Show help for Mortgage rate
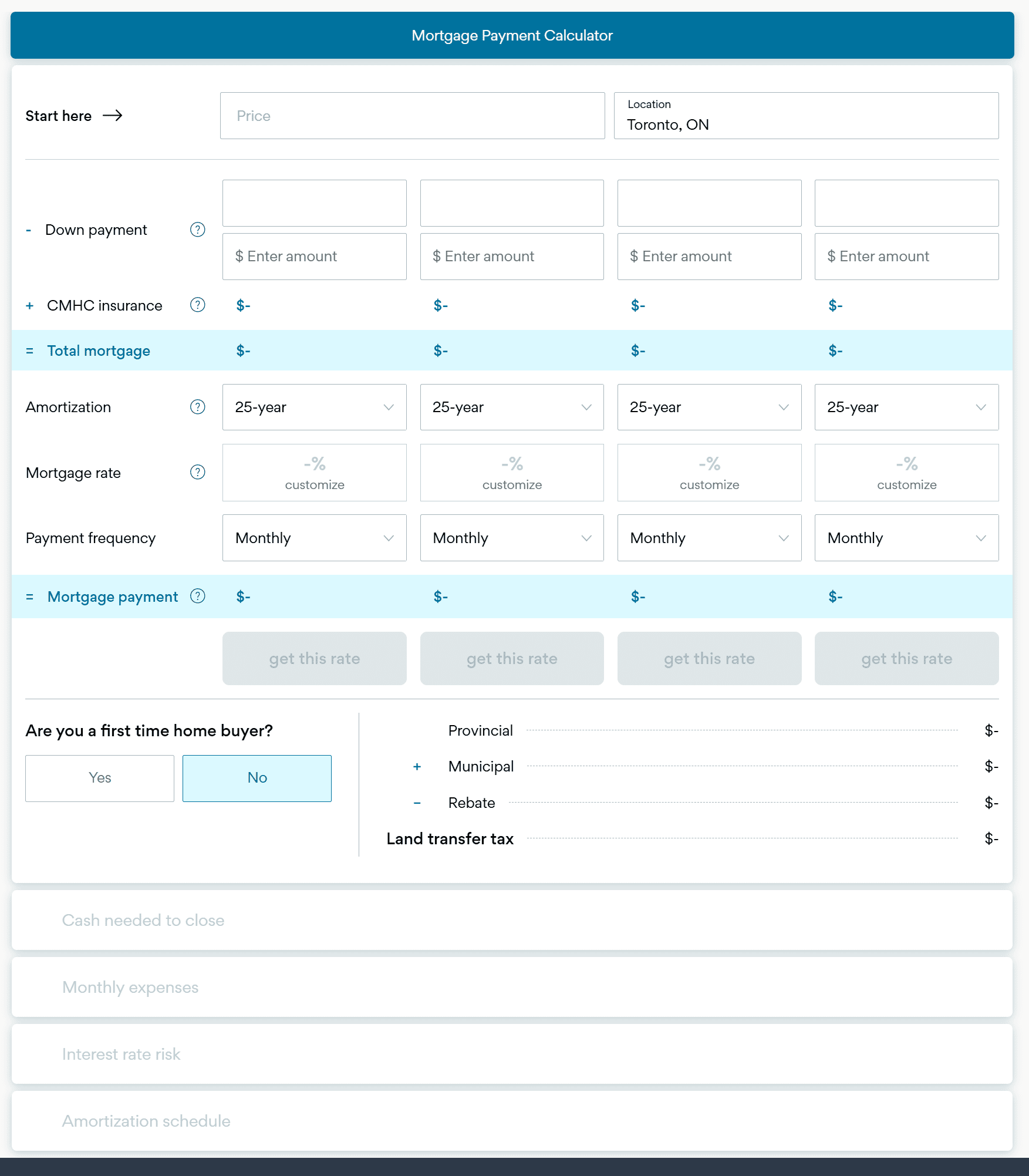The width and height of the screenshot is (1029, 1176). coord(198,472)
